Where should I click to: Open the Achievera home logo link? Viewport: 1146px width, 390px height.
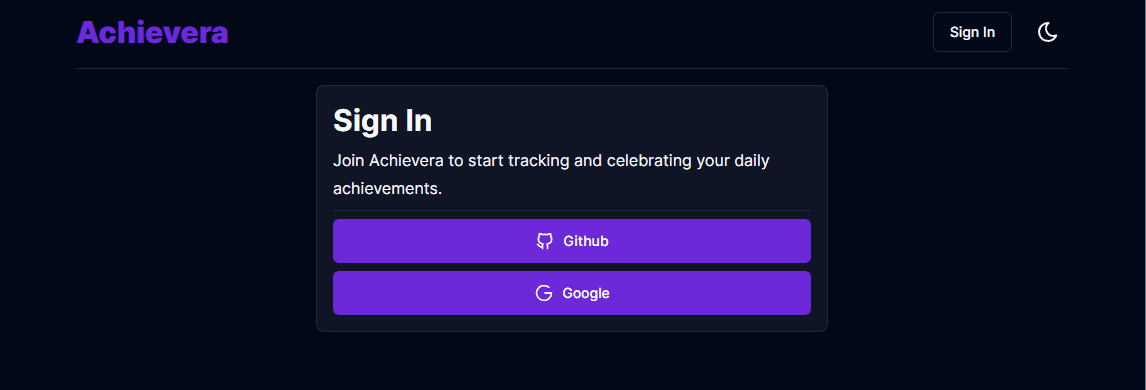153,33
